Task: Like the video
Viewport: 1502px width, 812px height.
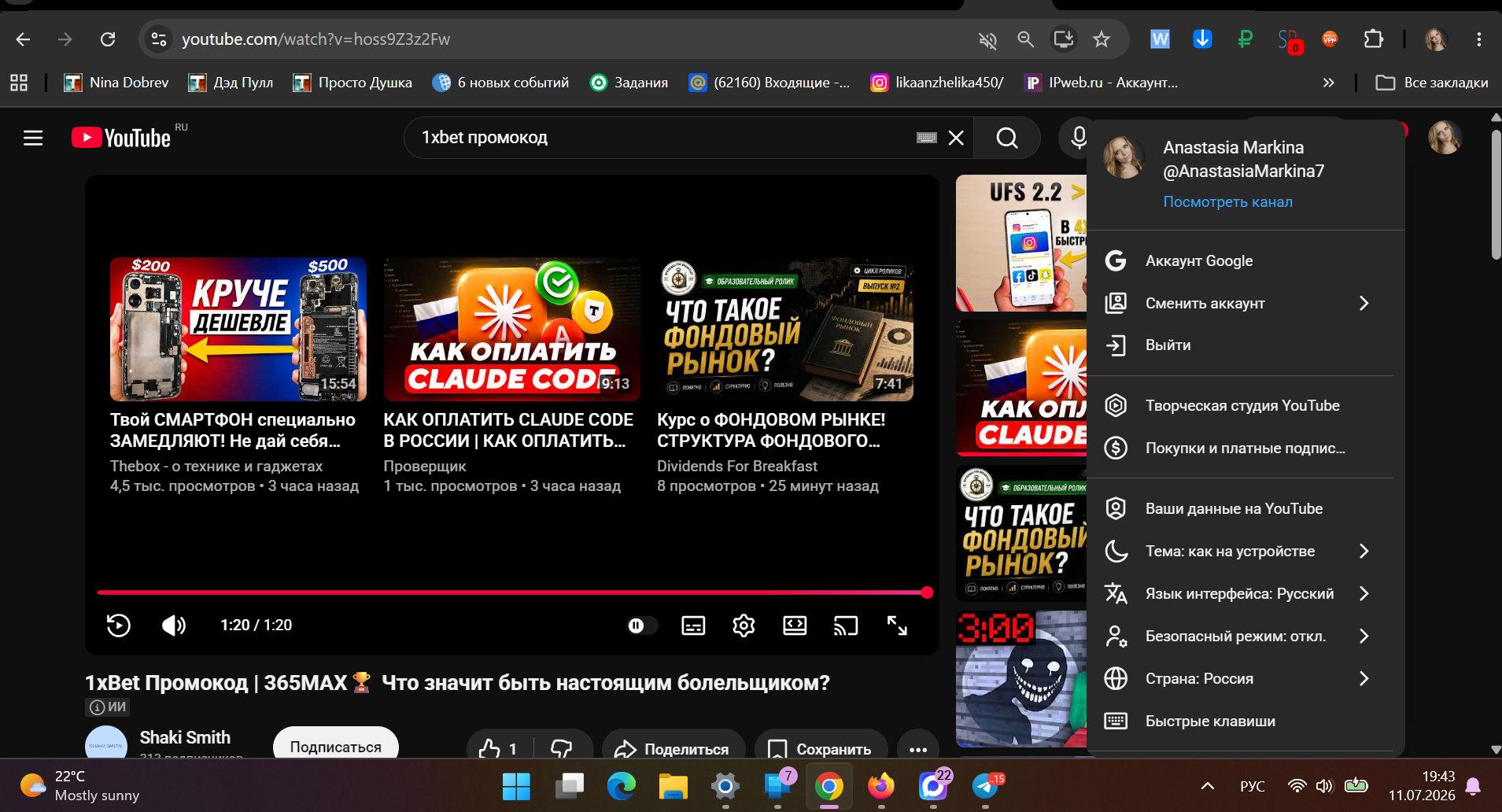Action: click(499, 748)
